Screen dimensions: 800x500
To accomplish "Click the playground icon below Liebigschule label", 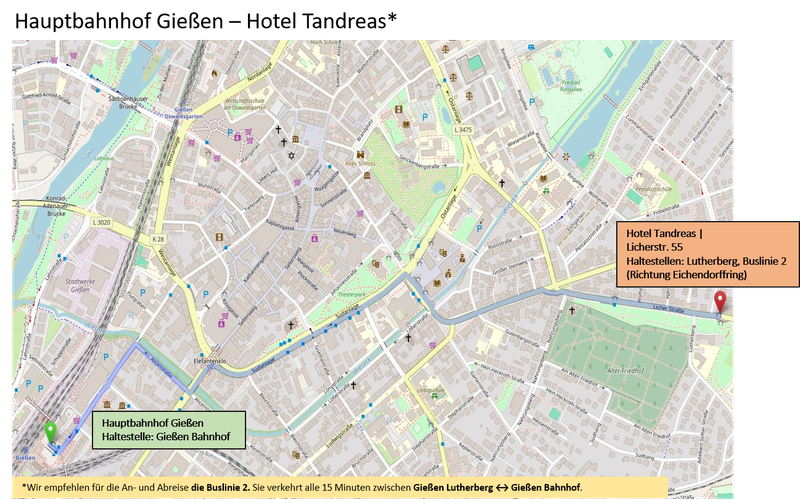I will coord(434,394).
